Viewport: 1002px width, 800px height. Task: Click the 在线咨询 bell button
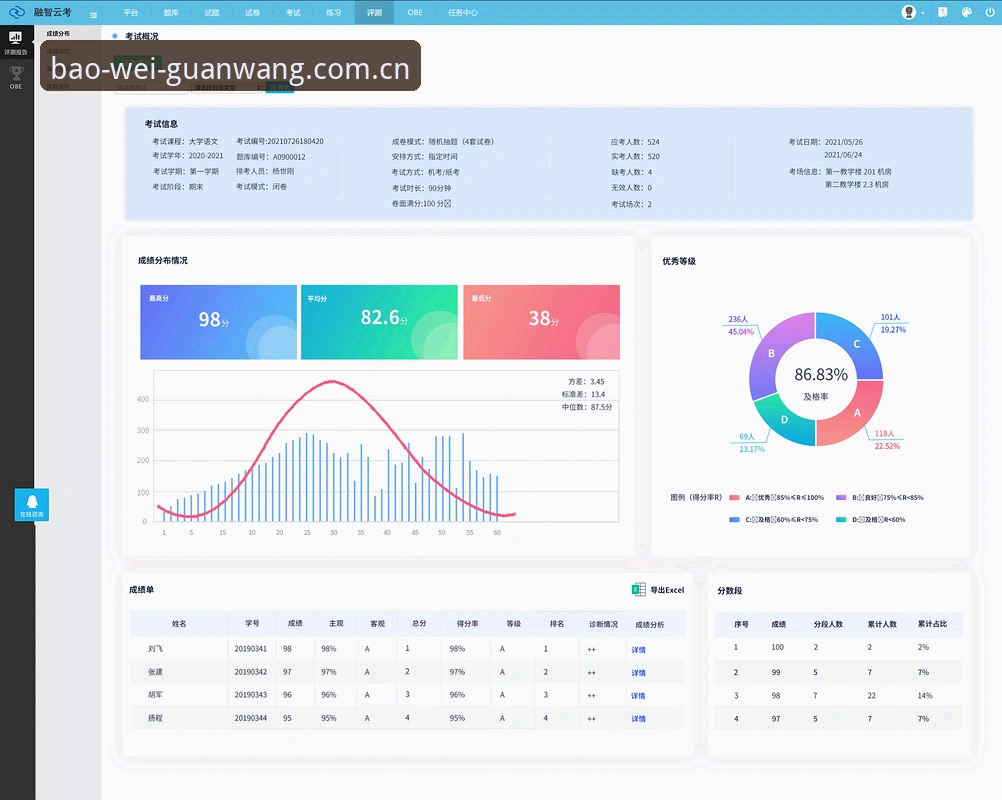click(x=32, y=504)
